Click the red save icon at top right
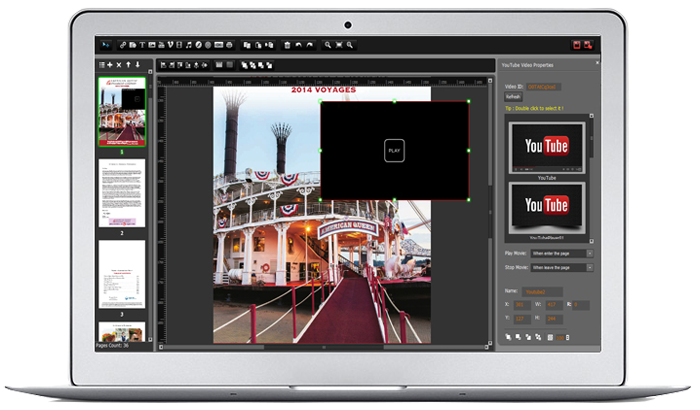The height and width of the screenshot is (410, 700). 577,45
